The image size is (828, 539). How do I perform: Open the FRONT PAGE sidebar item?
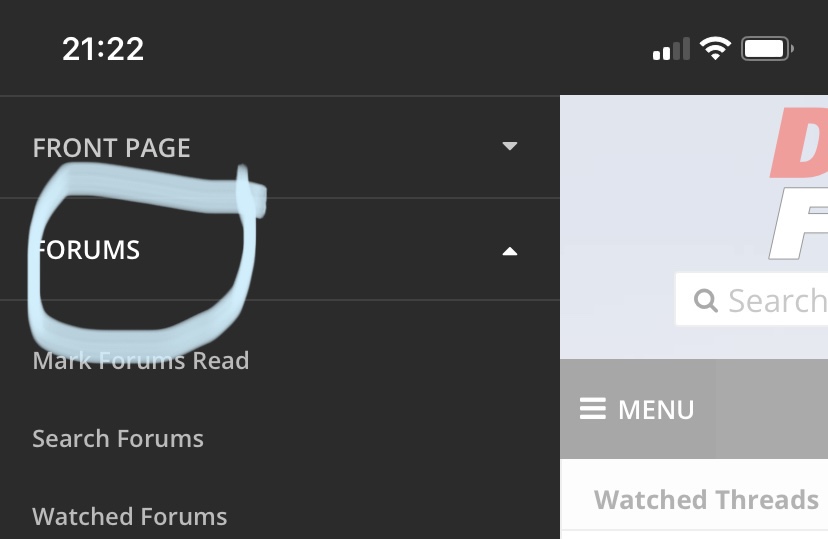click(x=111, y=148)
